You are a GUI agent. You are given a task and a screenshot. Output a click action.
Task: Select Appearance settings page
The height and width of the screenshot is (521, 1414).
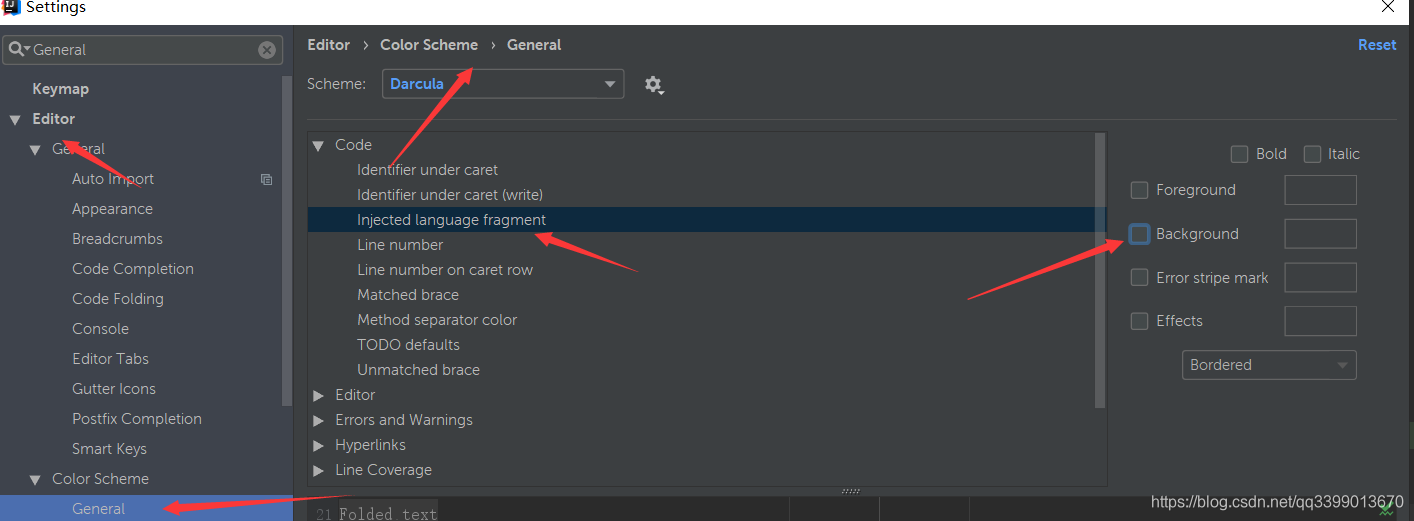[112, 209]
